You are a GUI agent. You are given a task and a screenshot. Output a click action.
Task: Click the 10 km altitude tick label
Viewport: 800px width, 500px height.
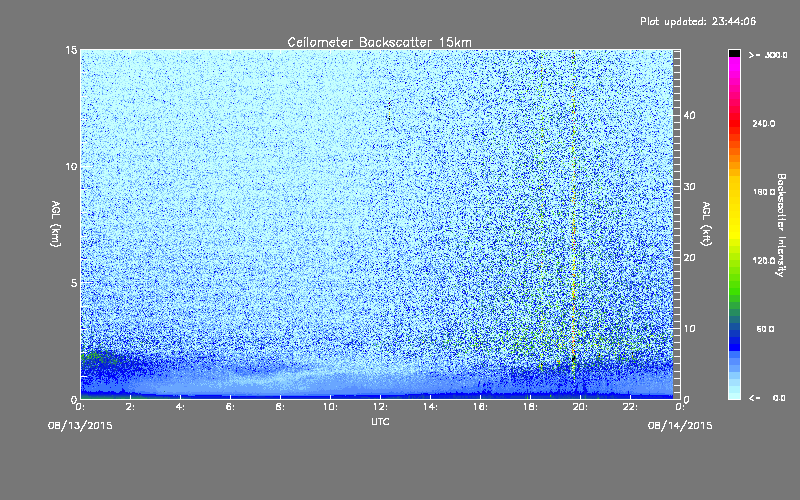coord(71,167)
